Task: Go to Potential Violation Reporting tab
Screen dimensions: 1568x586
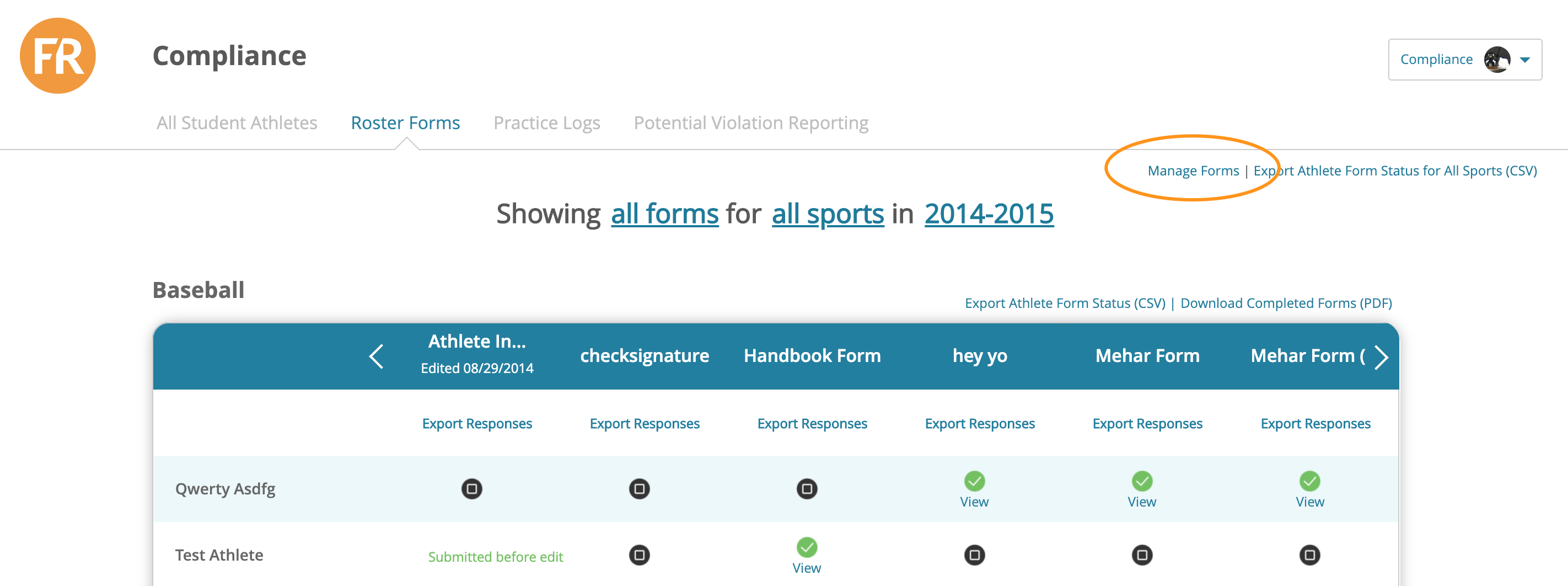Action: coord(751,123)
